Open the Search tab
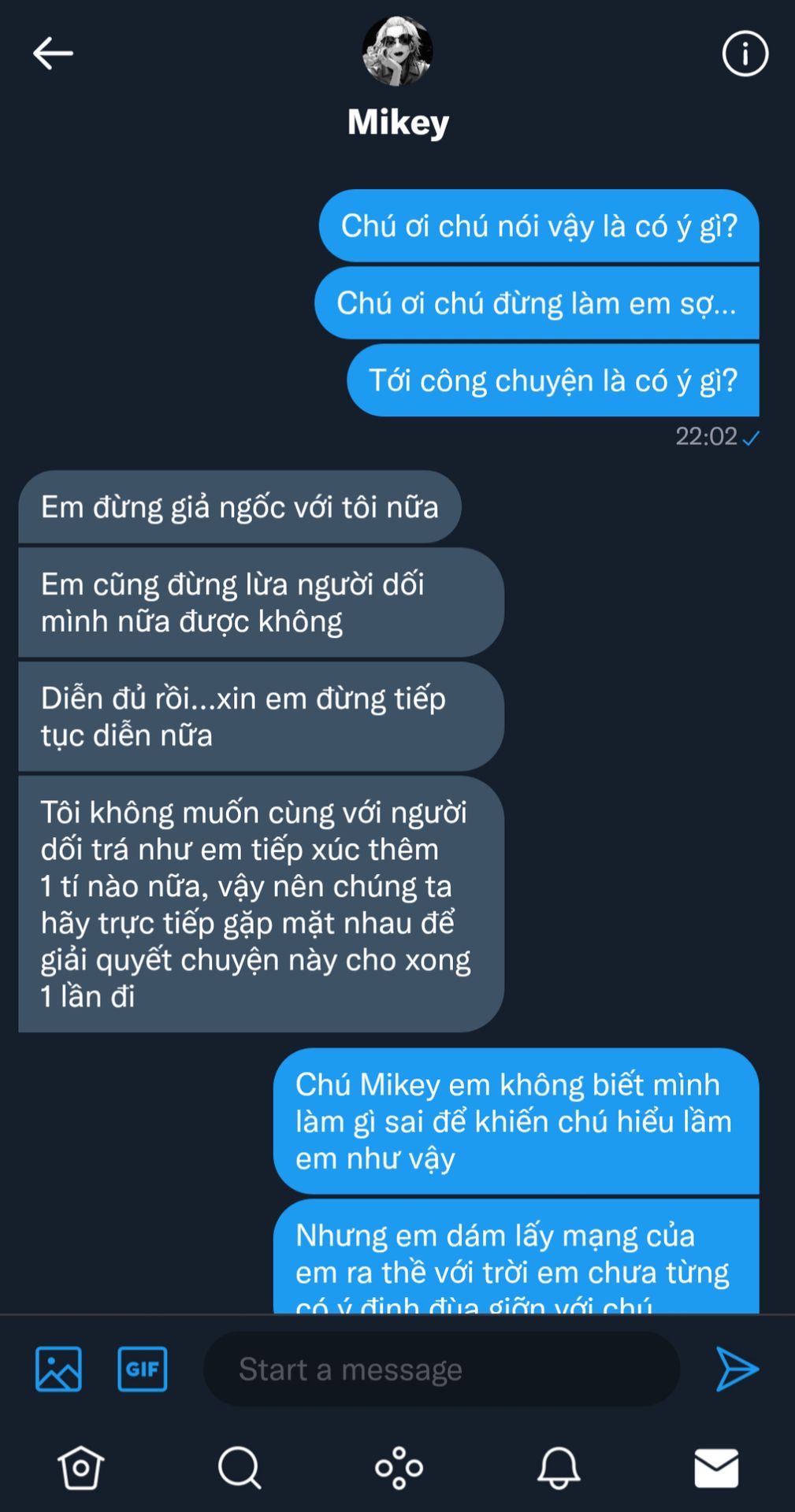Screen dimensions: 795x1512 (239, 1468)
